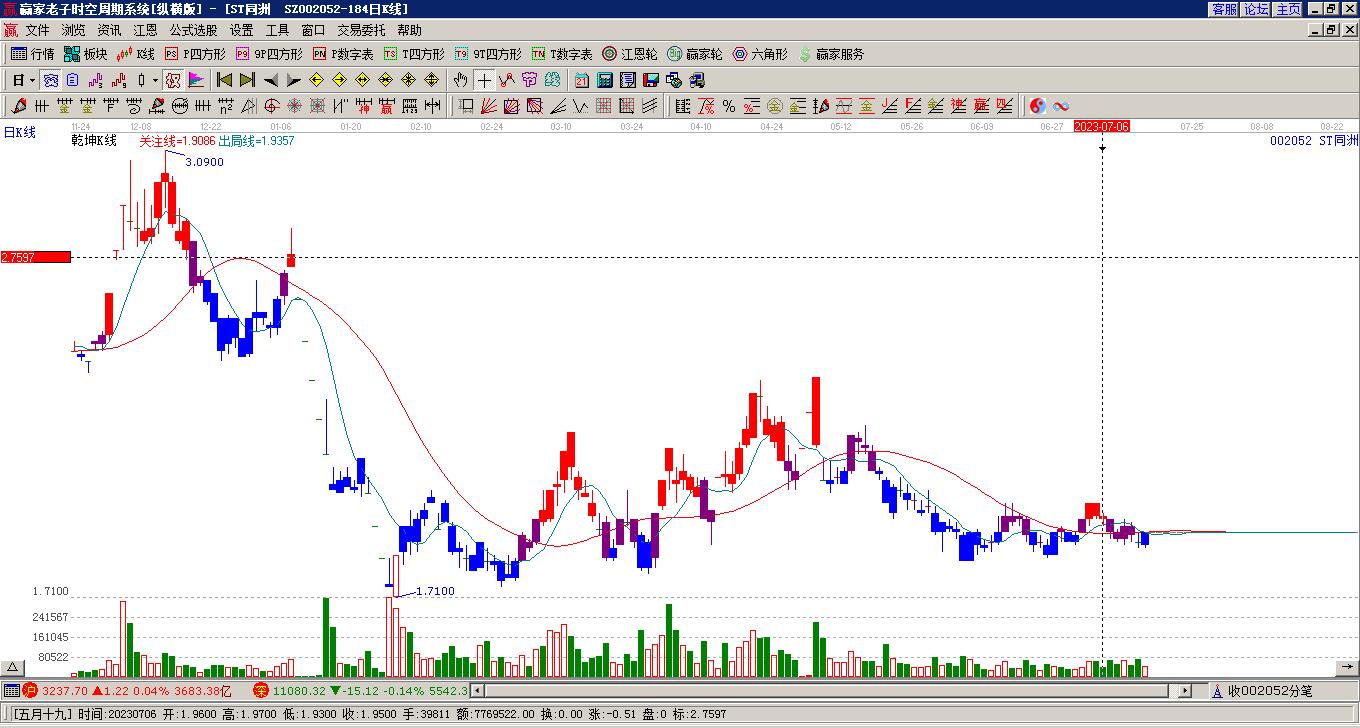Open the T数字表 tool

pos(562,54)
